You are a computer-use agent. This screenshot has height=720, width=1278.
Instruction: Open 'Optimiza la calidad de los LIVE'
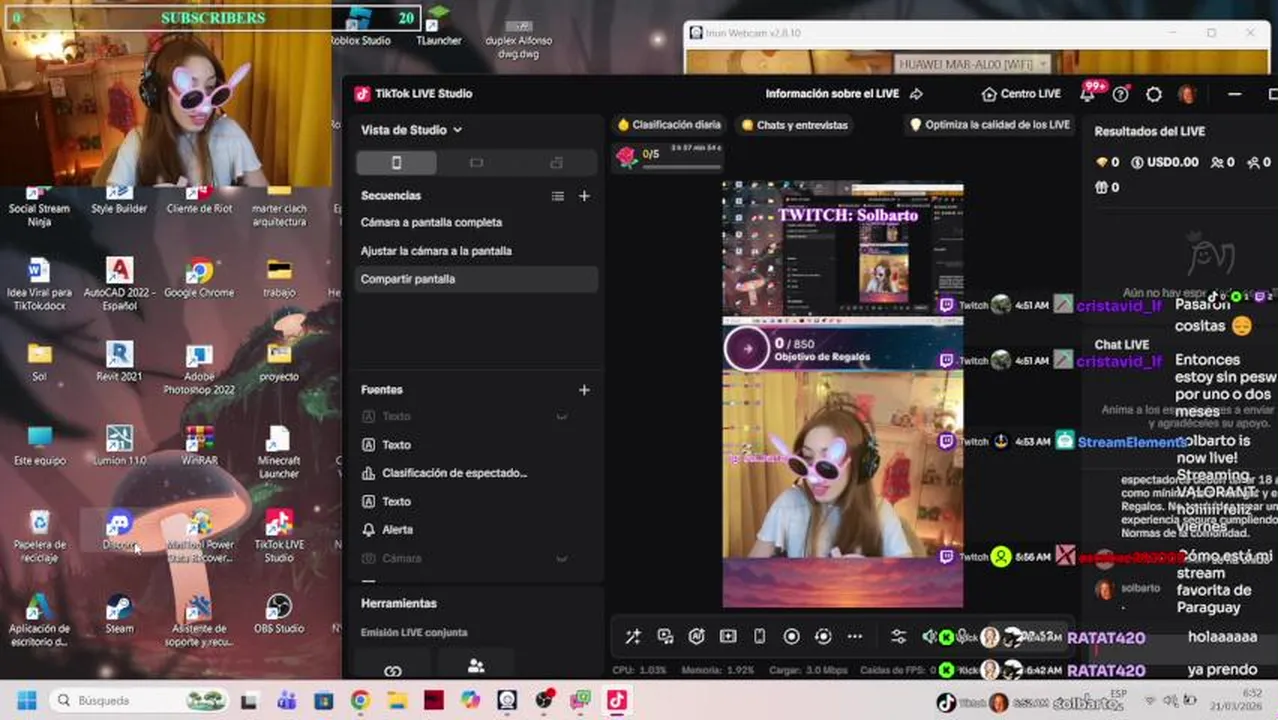pos(988,125)
